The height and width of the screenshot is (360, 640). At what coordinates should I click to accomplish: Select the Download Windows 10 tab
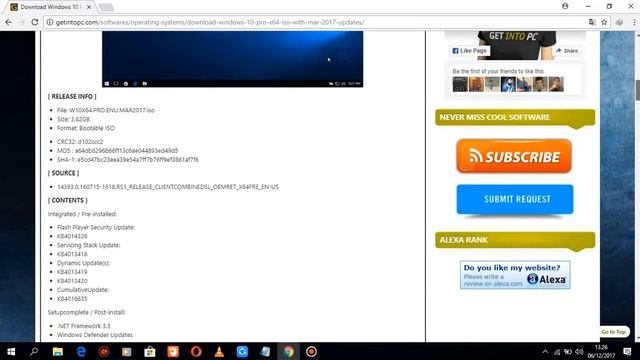[49, 7]
